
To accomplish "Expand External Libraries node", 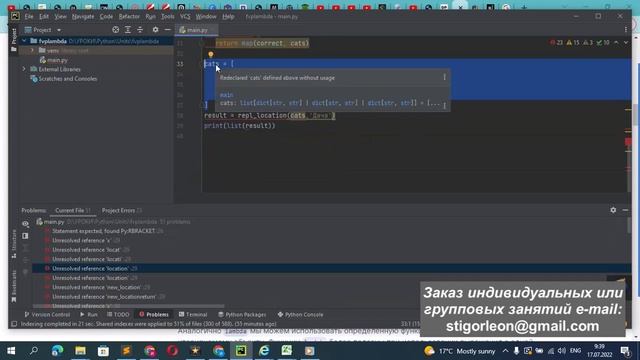I will pyautogui.click(x=24, y=69).
